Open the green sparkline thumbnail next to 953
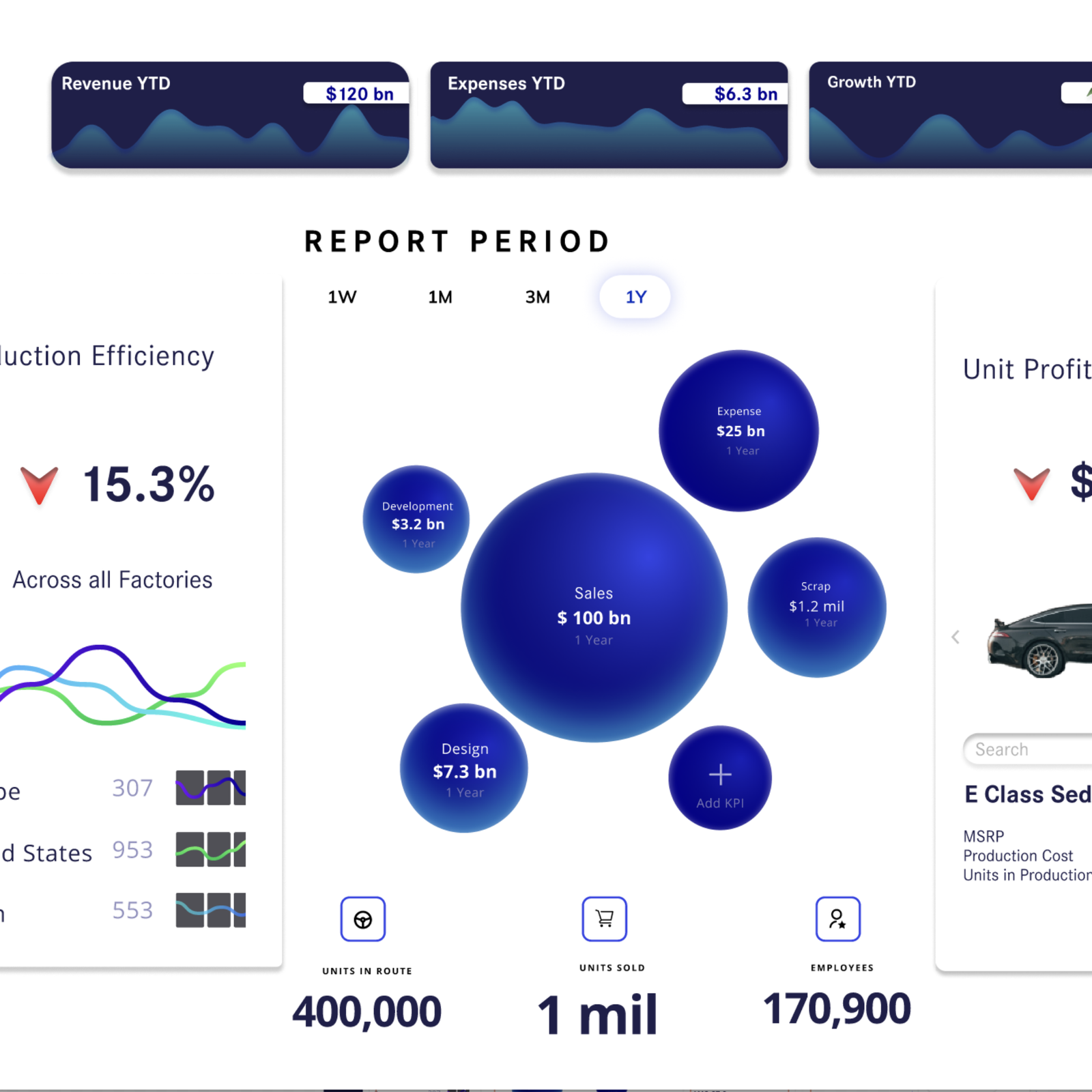 point(210,849)
